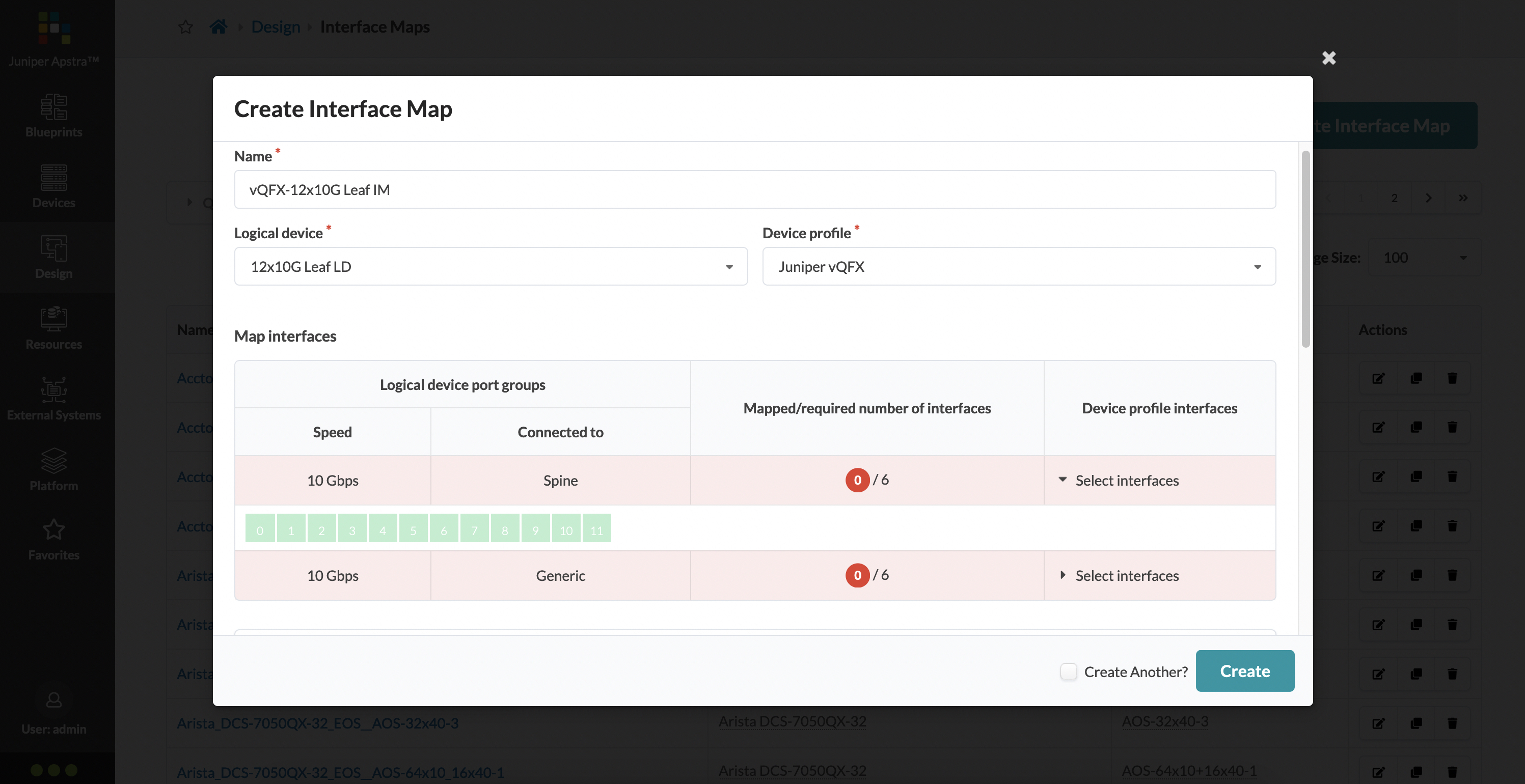Edit AOS-64x10+16x40-1 interface map row
Image resolution: width=1525 pixels, height=784 pixels.
(x=1378, y=772)
